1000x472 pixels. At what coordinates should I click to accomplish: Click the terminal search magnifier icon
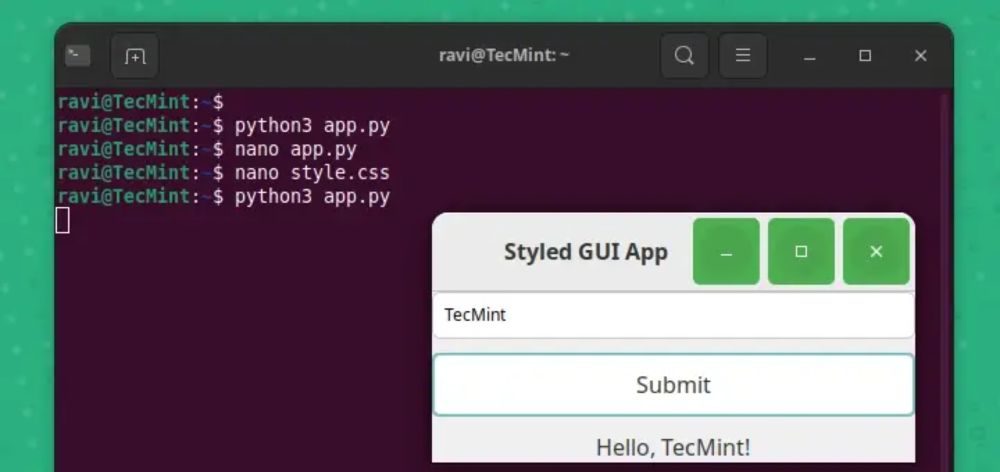click(x=684, y=56)
